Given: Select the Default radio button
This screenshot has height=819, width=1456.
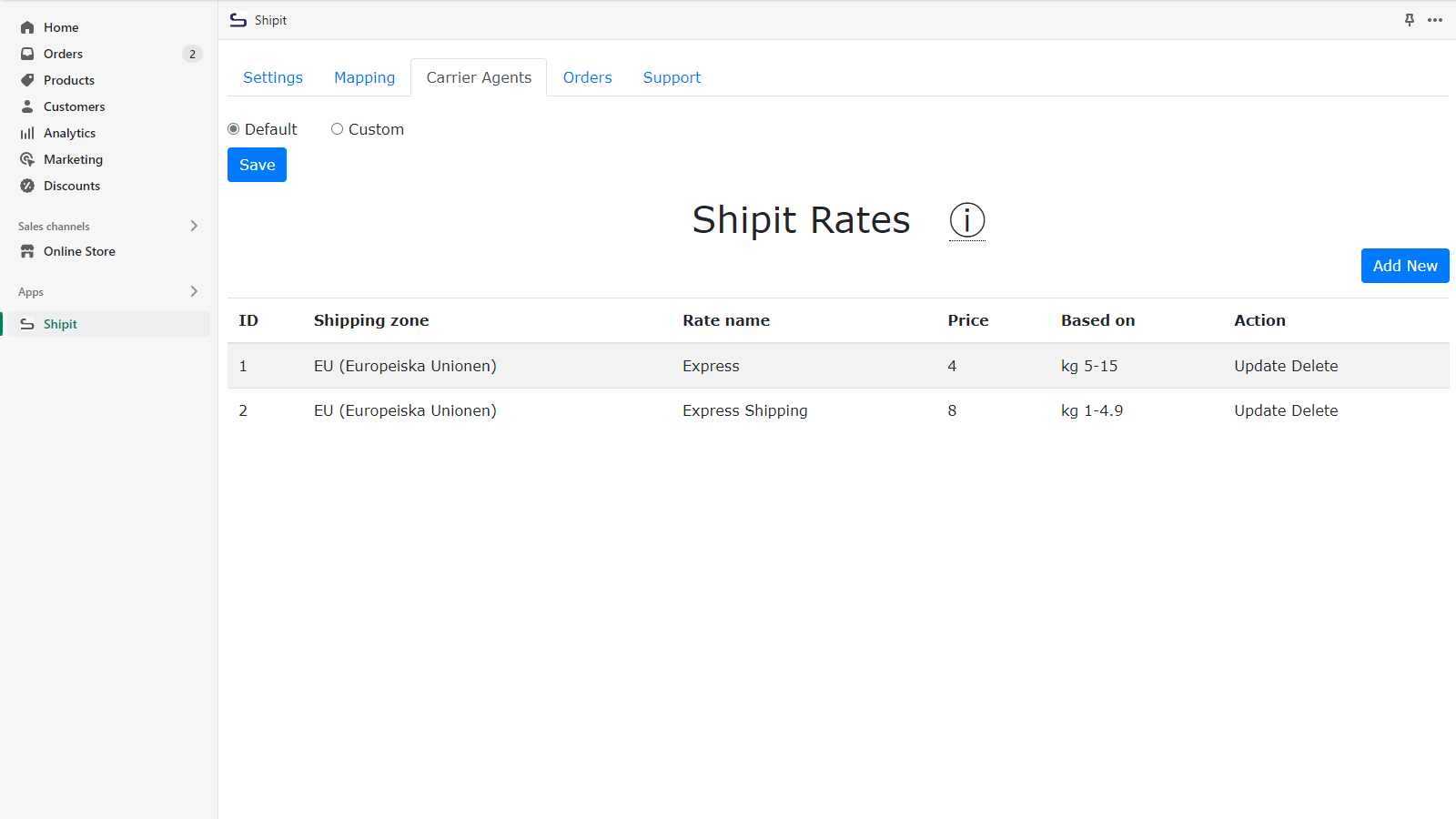Looking at the screenshot, I should [234, 129].
